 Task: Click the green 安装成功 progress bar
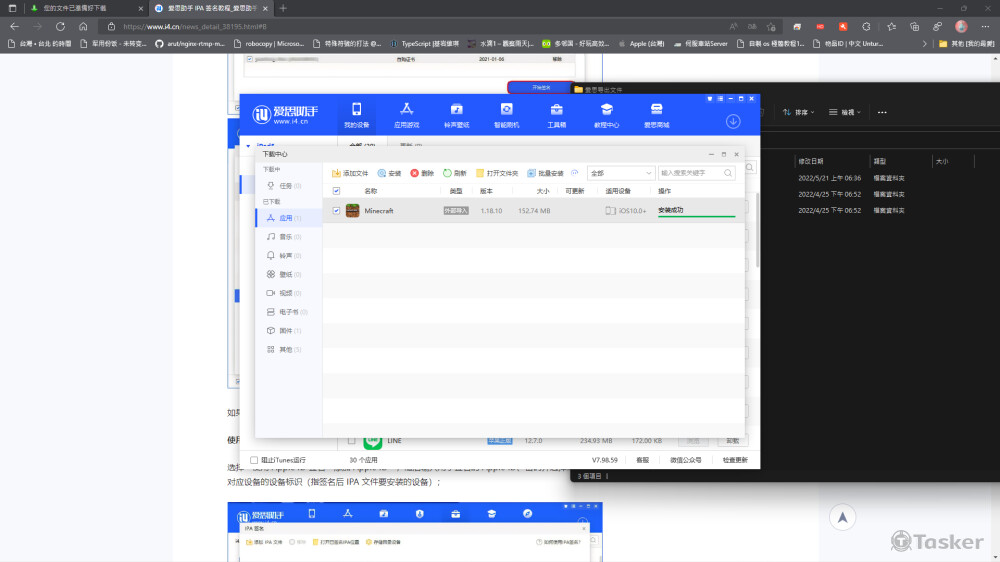click(696, 215)
